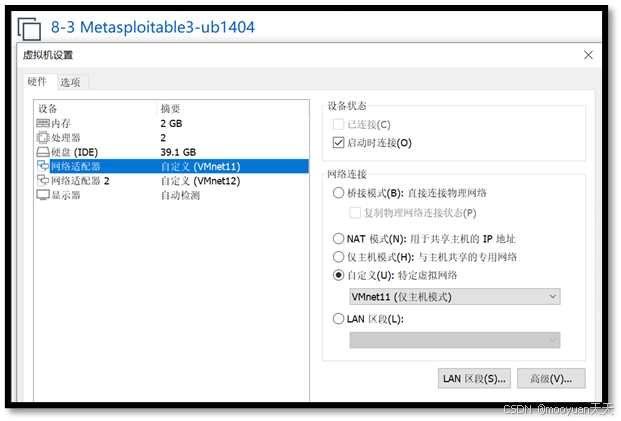Select the 显示器 row
The image size is (621, 421).
171,195
